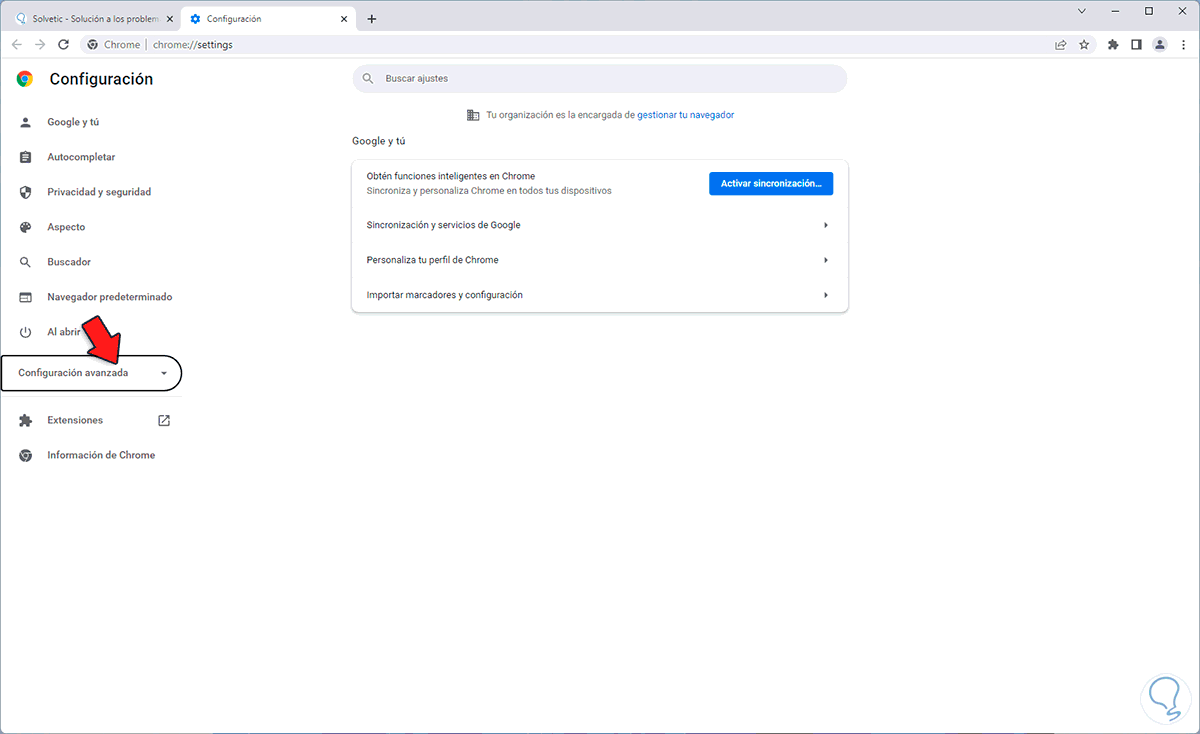Click the Chrome logo next to Configuración
This screenshot has width=1200, height=734.
coord(25,79)
